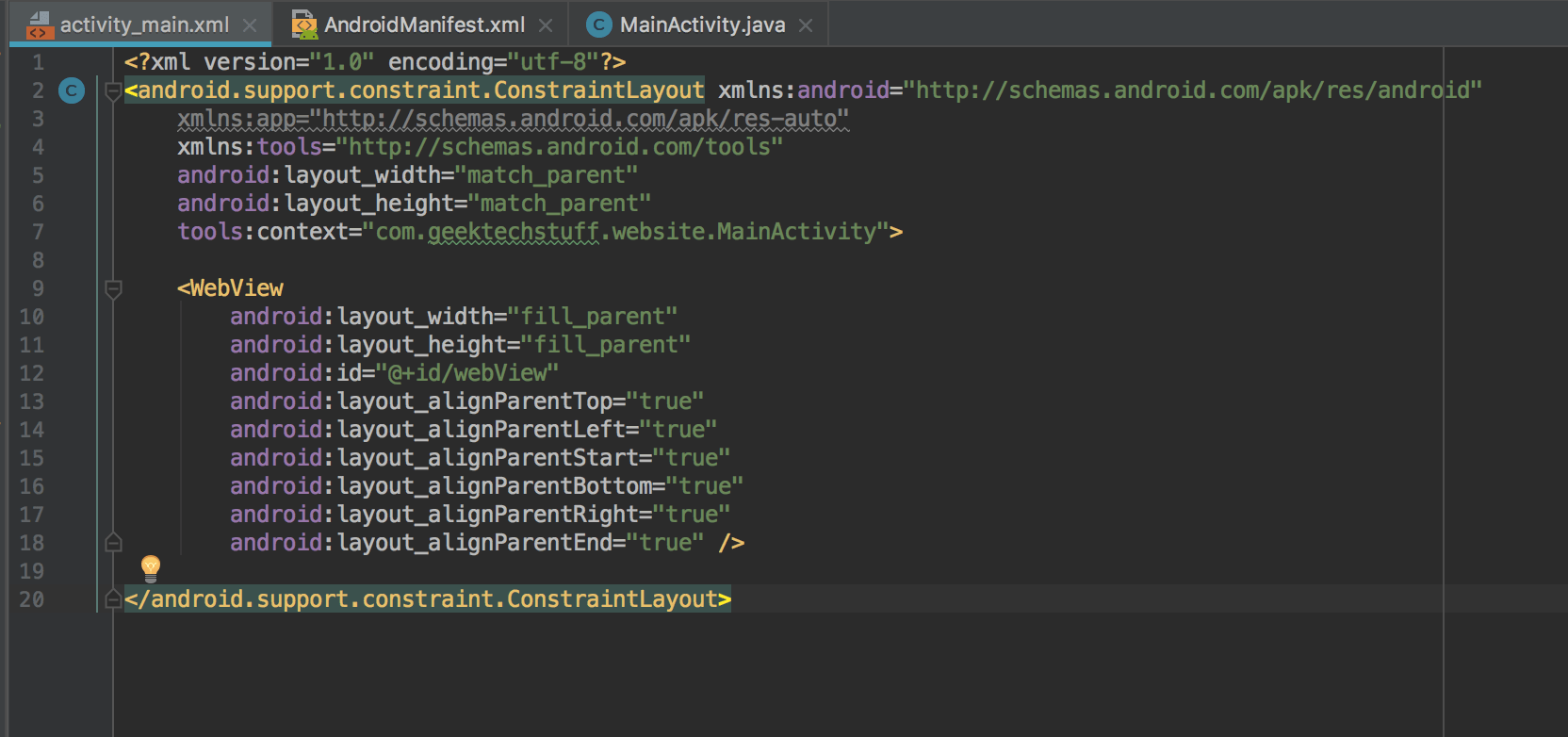1568x737 pixels.
Task: Click the activity_main.xml file type icon
Action: (39, 25)
